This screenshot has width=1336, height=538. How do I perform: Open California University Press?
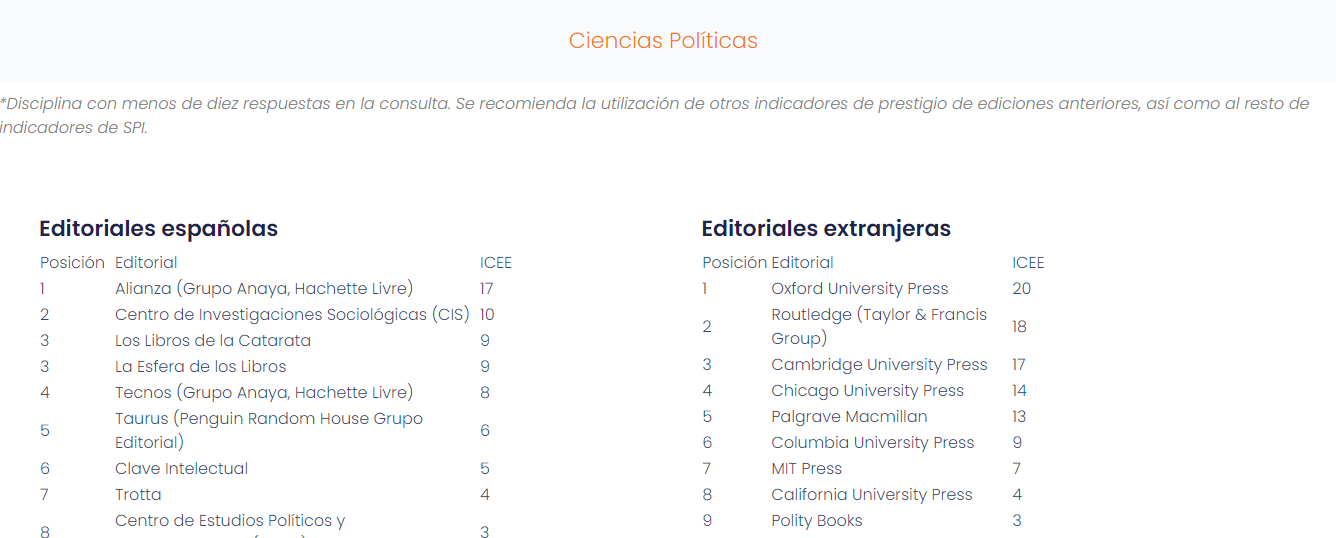coord(871,495)
